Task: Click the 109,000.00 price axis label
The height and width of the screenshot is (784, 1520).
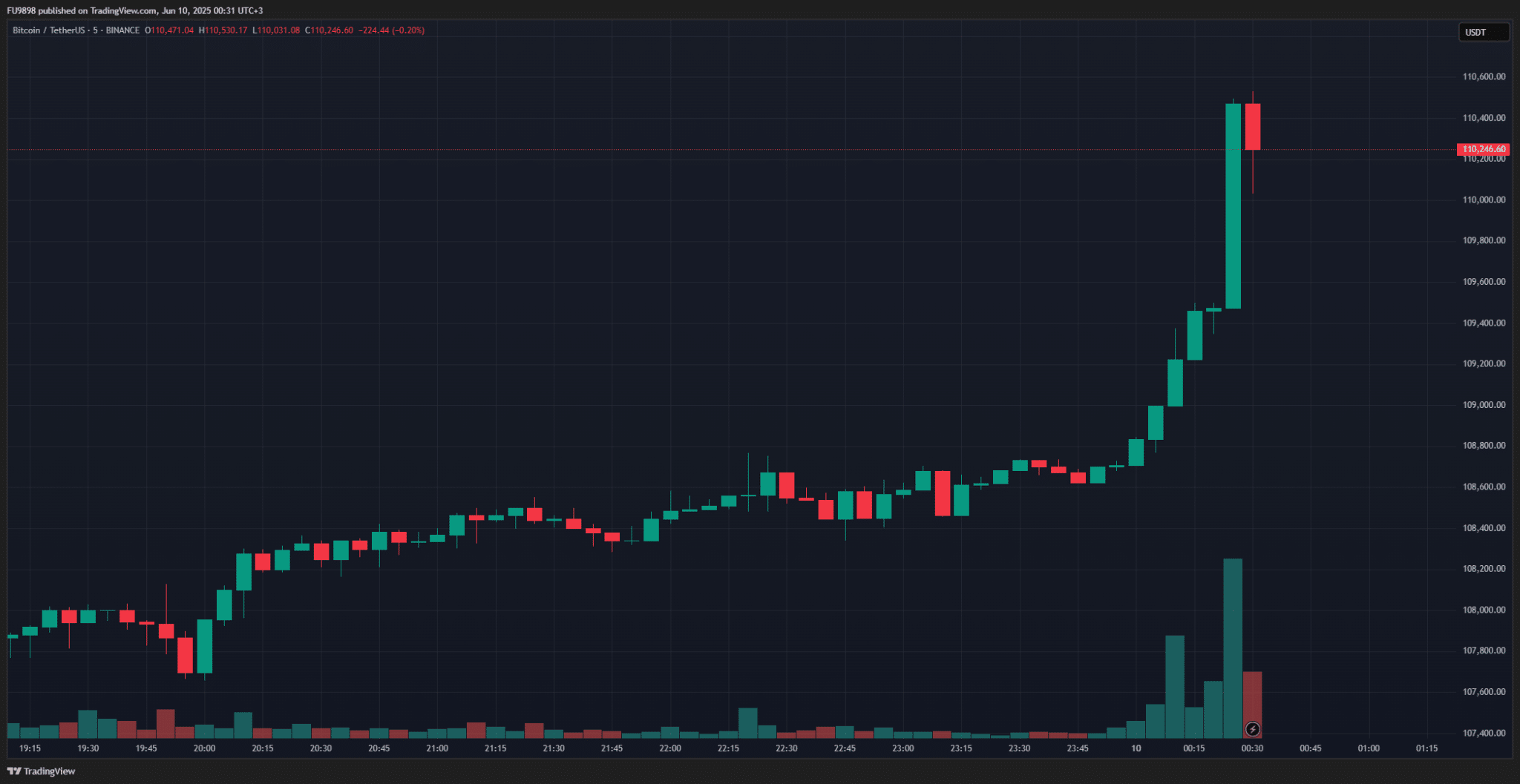Action: click(1484, 405)
